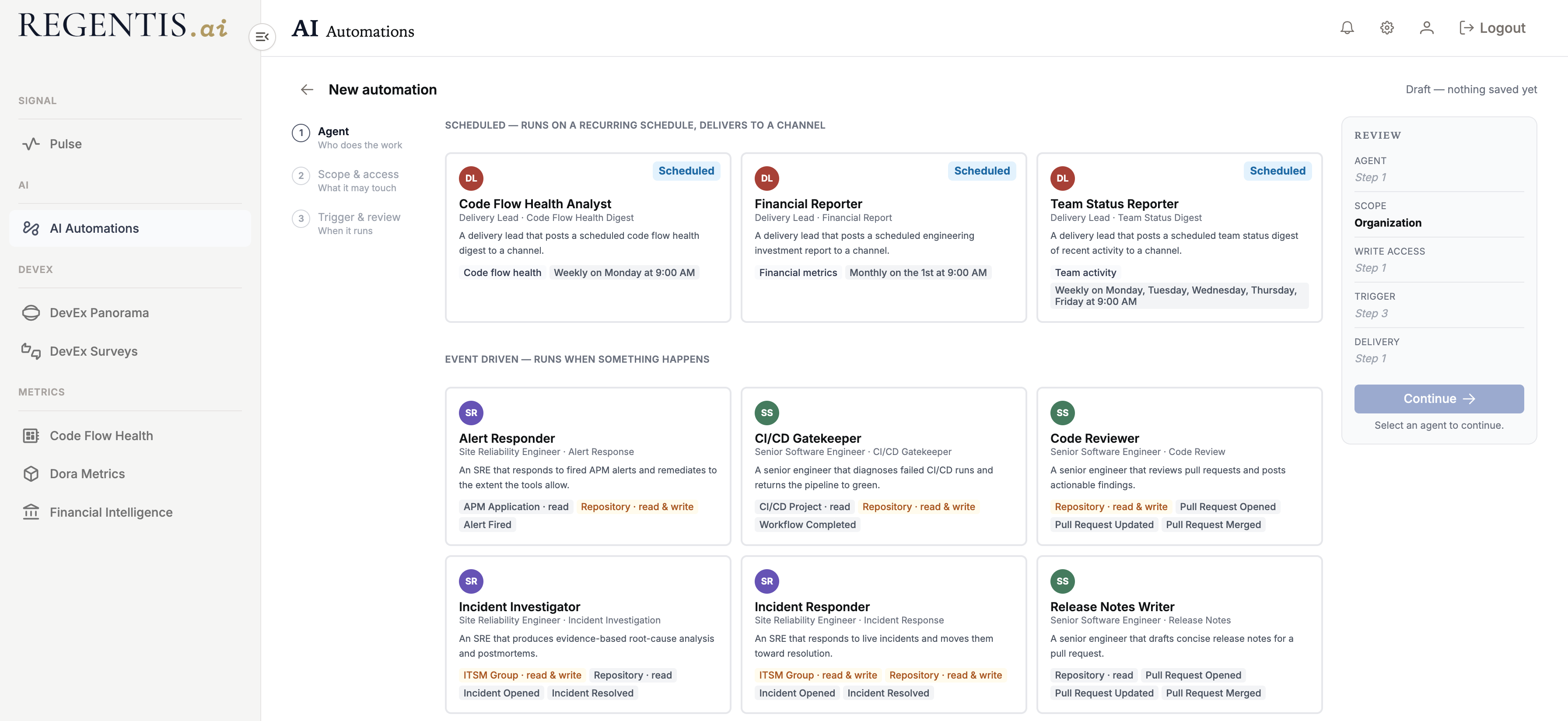1568x721 pixels.
Task: Collapse the sidebar with toggle icon
Action: point(262,37)
